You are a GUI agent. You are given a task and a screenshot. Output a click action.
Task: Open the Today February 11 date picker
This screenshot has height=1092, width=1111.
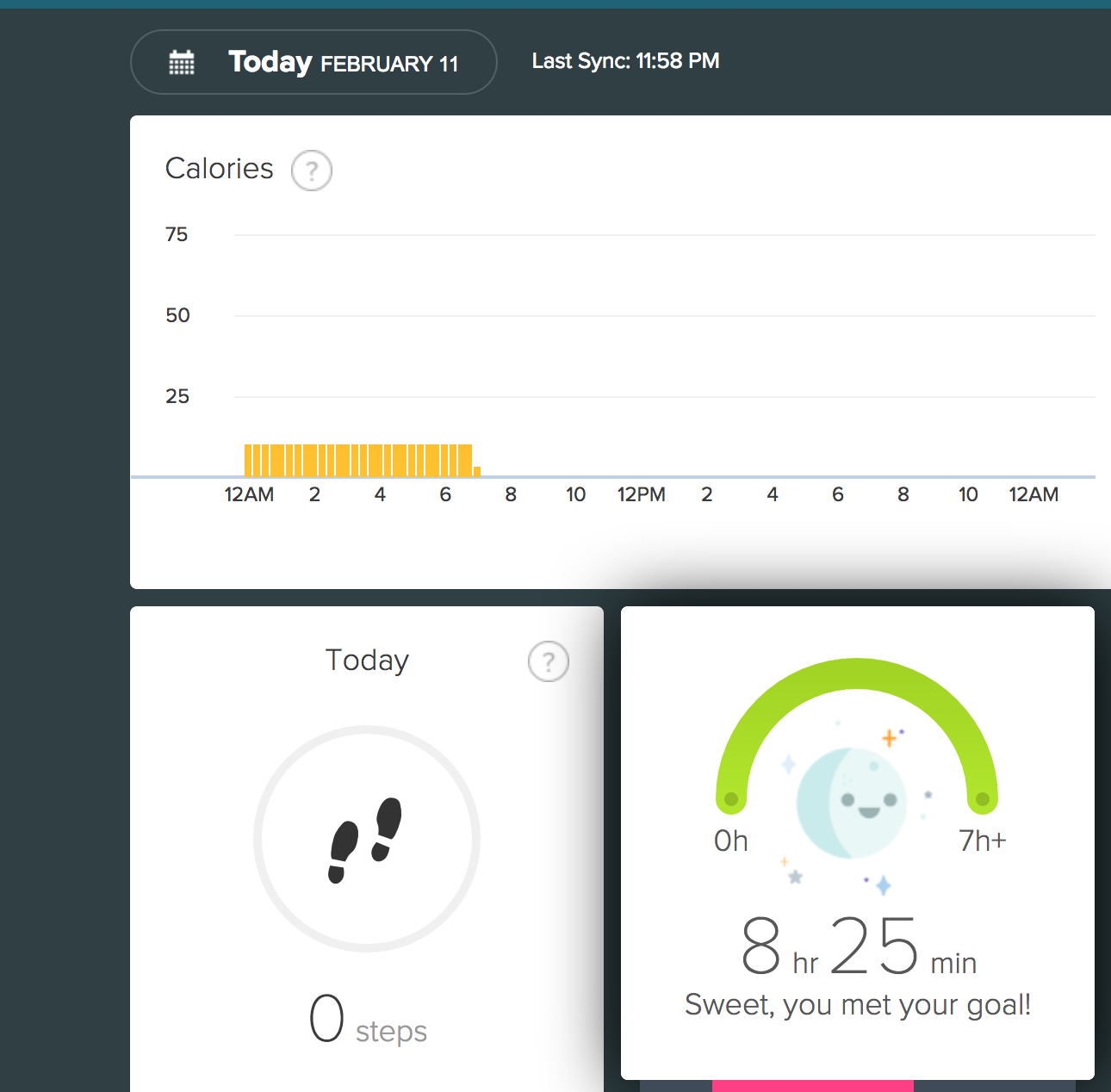coord(313,62)
